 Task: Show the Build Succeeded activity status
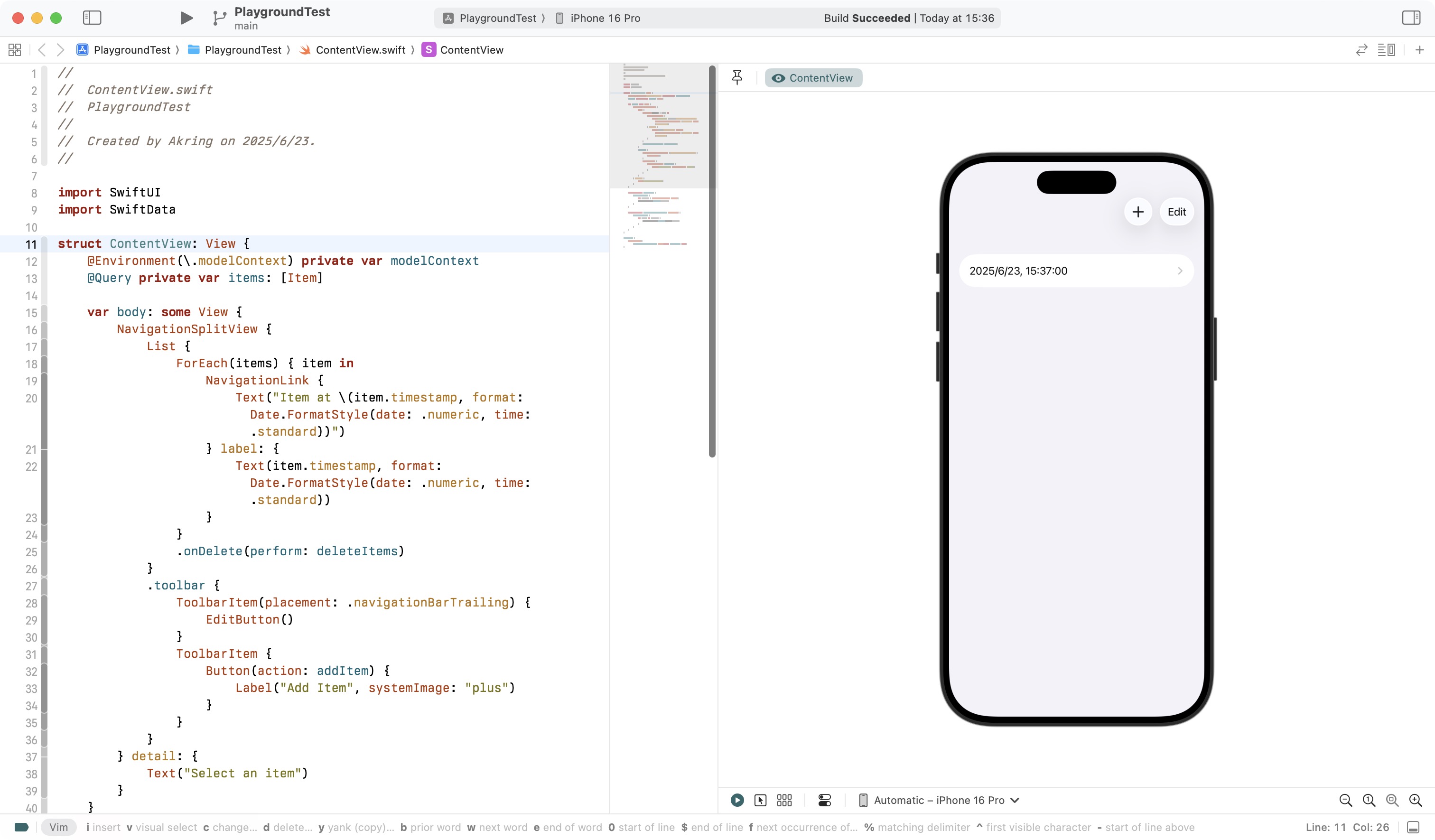point(909,18)
